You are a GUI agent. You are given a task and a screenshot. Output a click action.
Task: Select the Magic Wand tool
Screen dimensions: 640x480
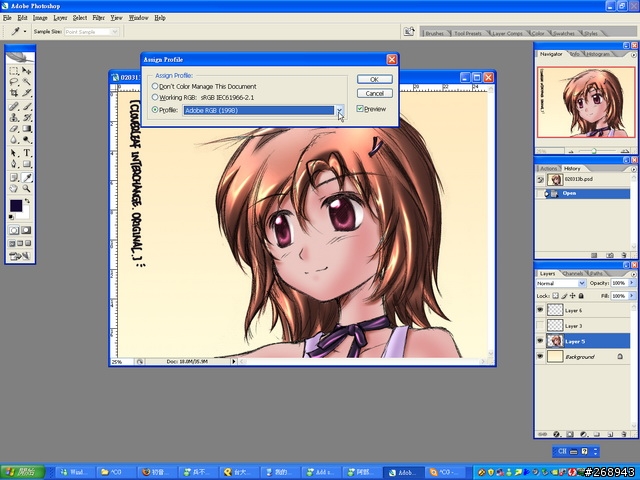click(27, 82)
